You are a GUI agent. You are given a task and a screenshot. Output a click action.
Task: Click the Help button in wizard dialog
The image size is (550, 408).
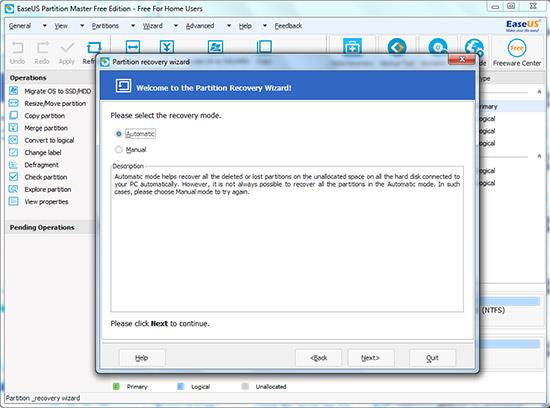click(x=142, y=358)
